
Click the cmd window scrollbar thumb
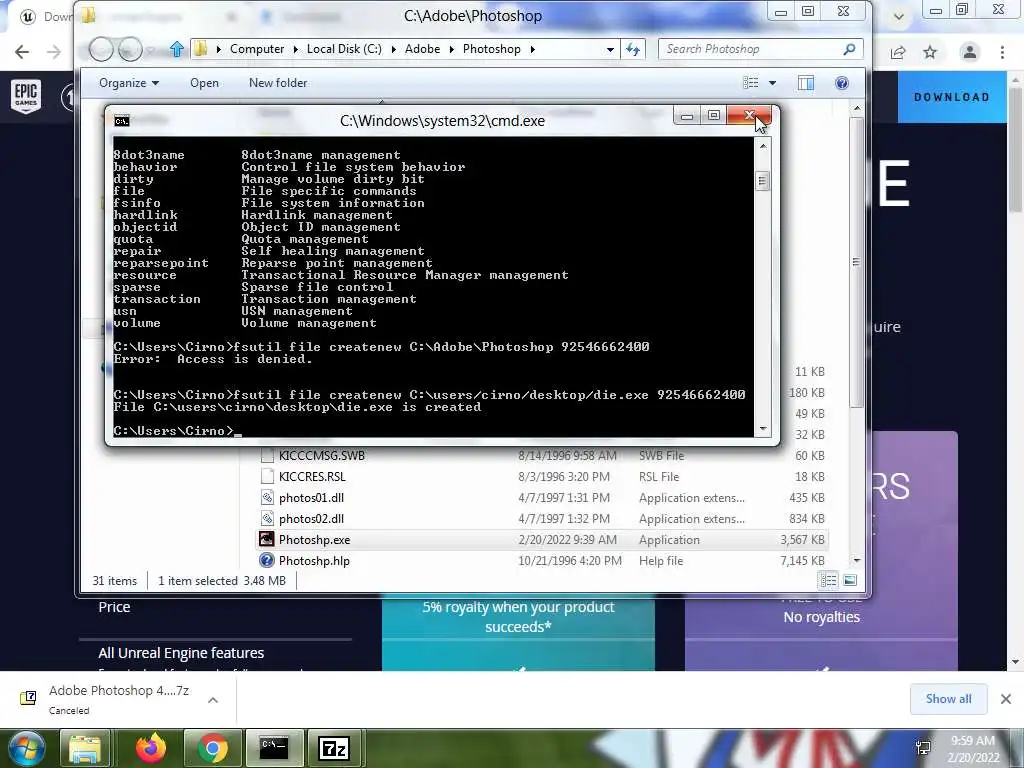(x=762, y=181)
